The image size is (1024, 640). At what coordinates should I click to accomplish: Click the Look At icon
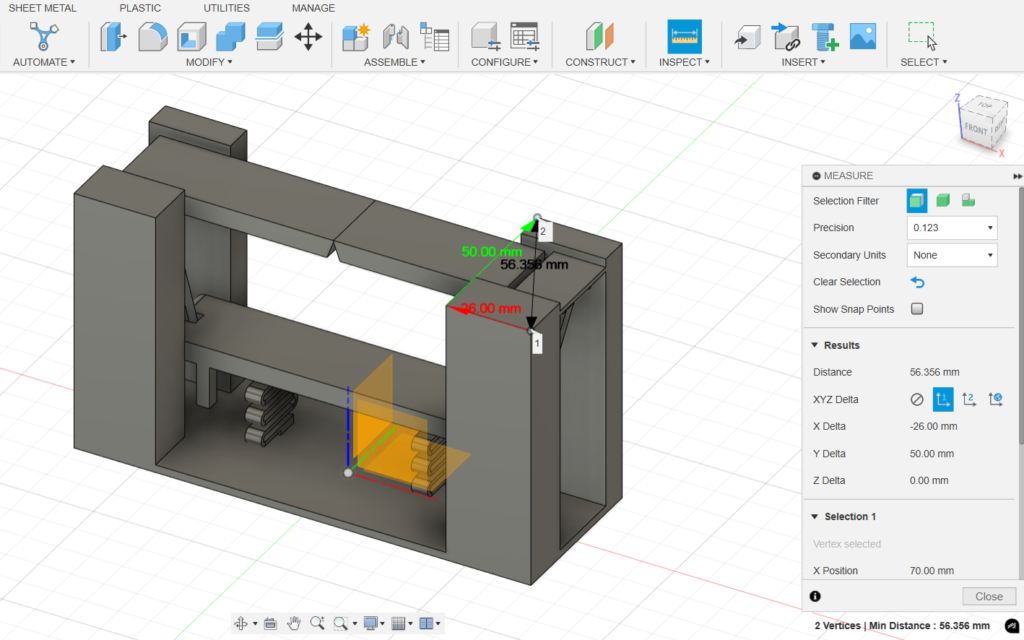(270, 624)
